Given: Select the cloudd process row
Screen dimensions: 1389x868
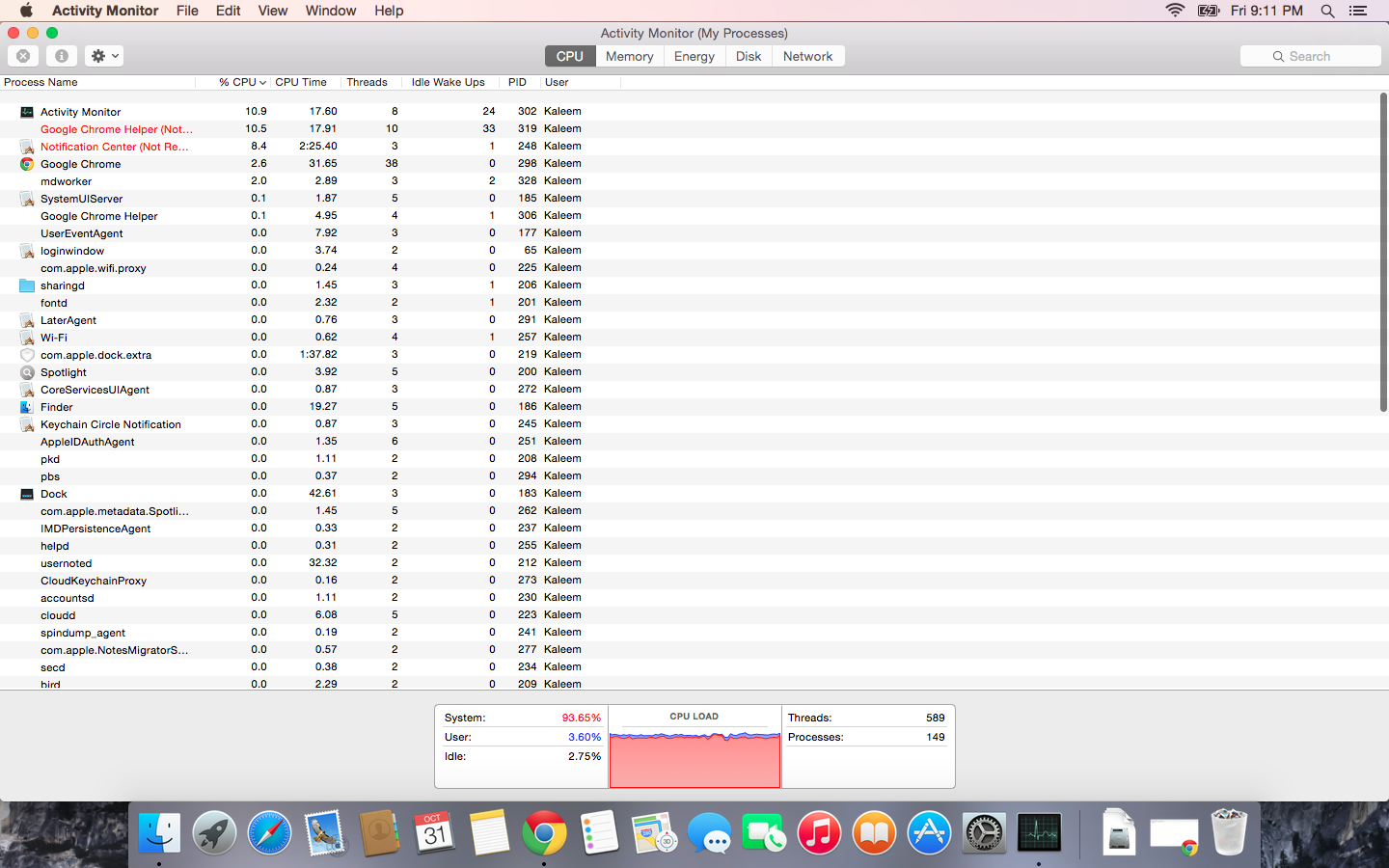Looking at the screenshot, I should (690, 614).
